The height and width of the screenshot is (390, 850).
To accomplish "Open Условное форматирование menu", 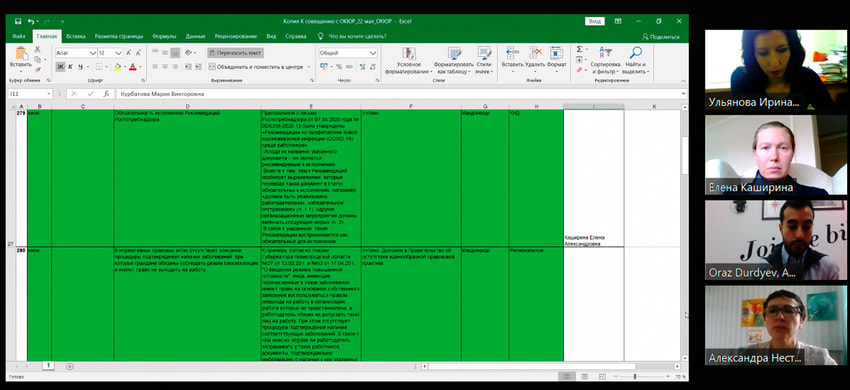I will click(x=408, y=60).
